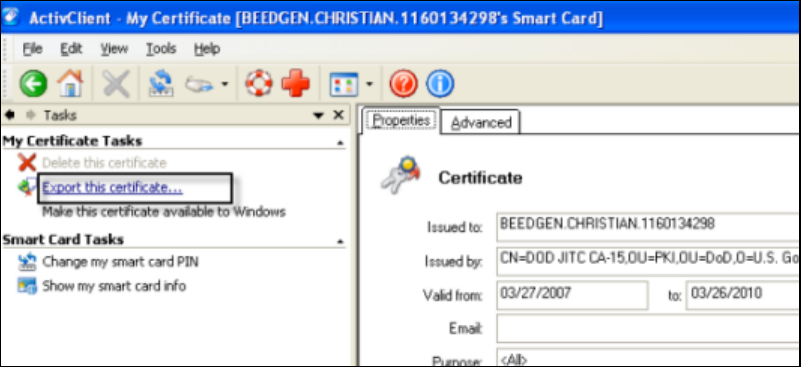
Task: Click the export certificate icon
Action: click(x=27, y=187)
